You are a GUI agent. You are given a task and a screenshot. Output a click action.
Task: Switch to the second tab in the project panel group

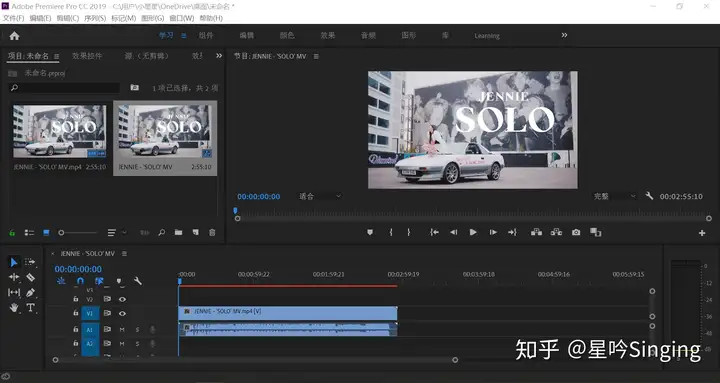[87, 56]
